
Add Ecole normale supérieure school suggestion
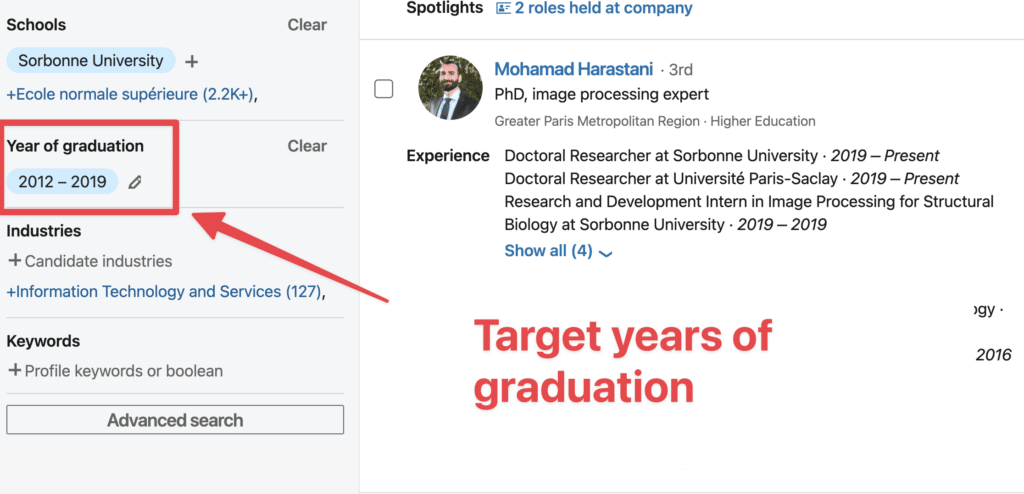click(131, 94)
